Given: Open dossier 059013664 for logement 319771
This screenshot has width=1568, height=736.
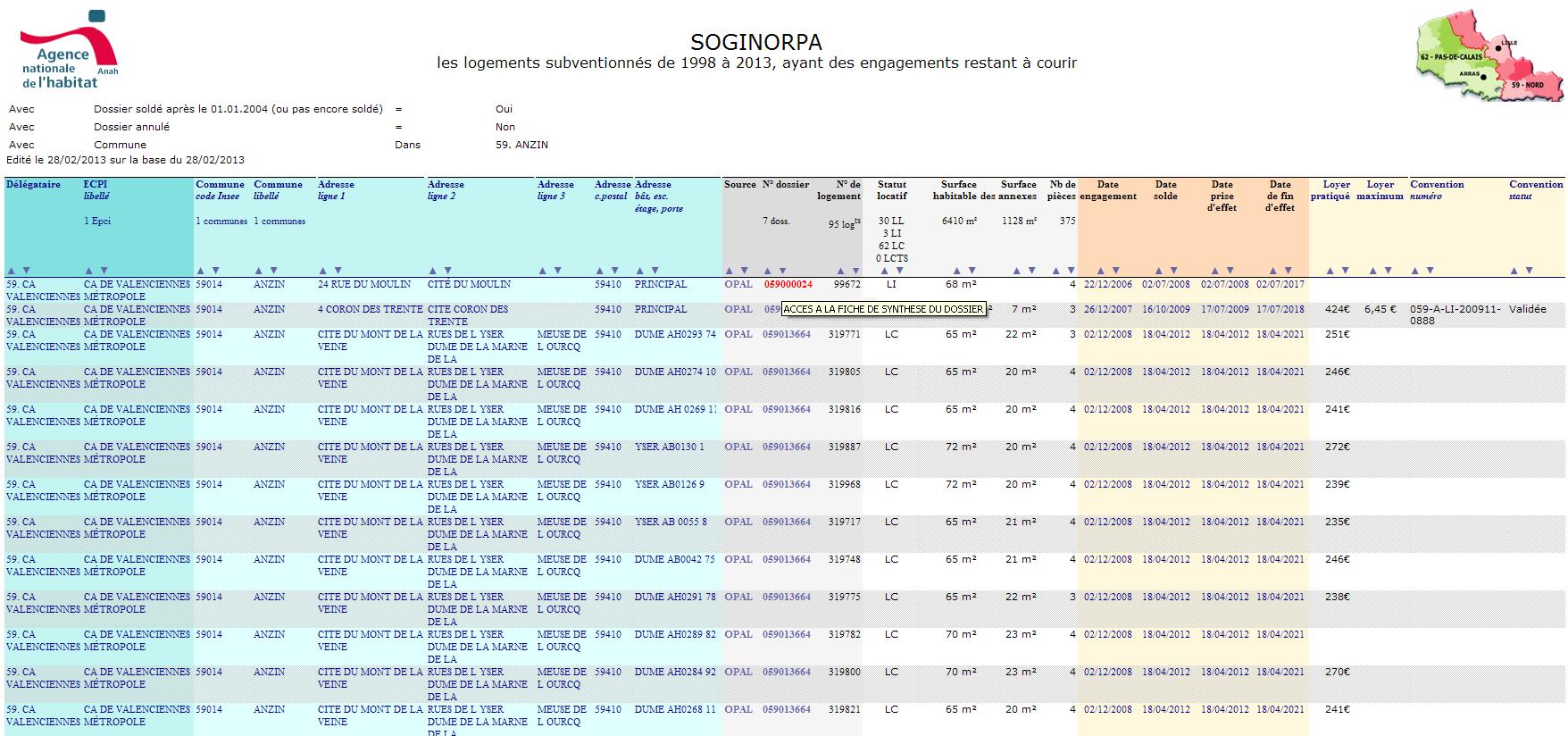Looking at the screenshot, I should pos(787,335).
